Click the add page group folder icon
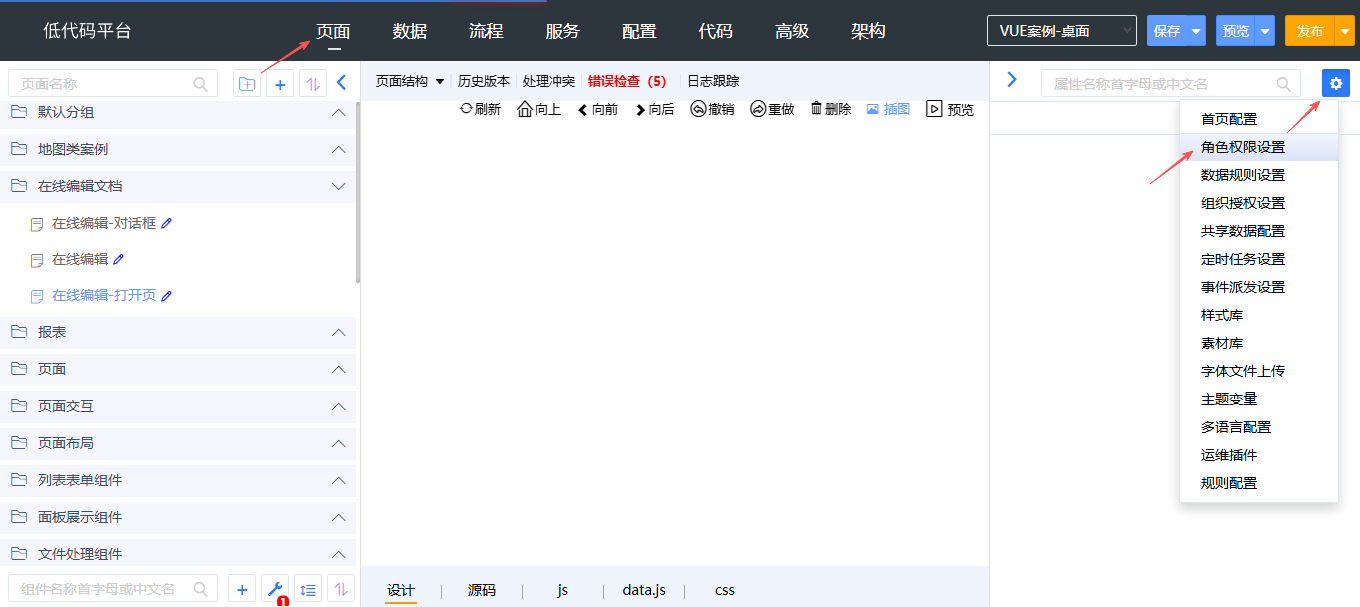1360x607 pixels. (x=246, y=84)
